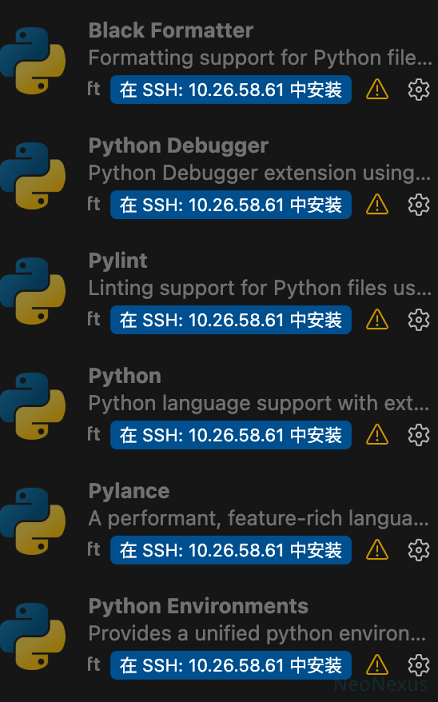The image size is (438, 702).
Task: Open Pylint's manage gear icon
Action: (419, 320)
